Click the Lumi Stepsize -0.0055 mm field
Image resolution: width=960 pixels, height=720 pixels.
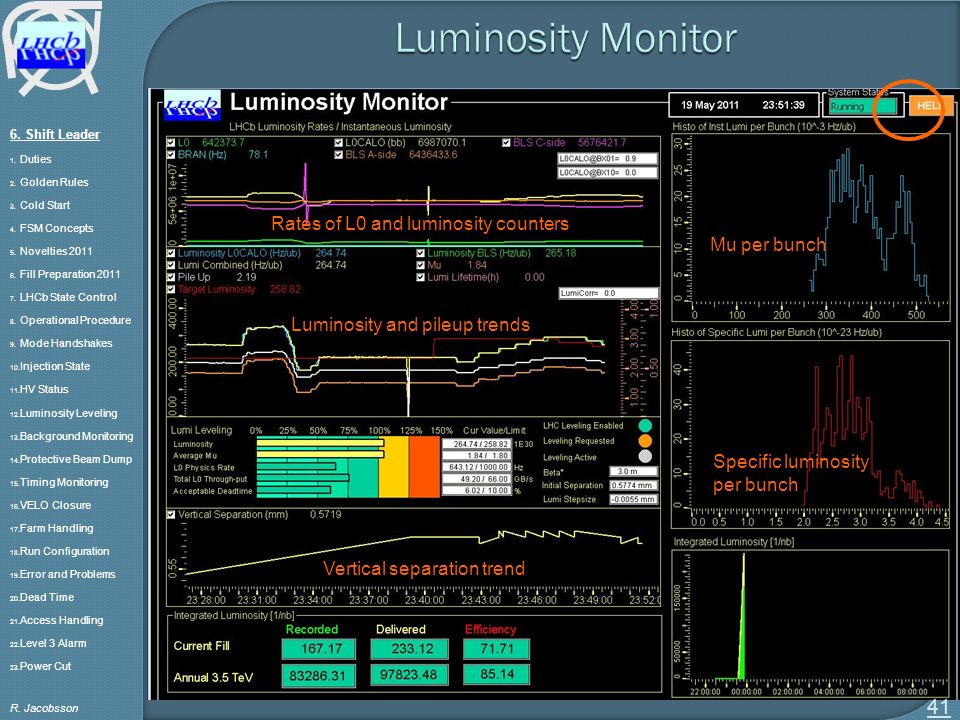tap(634, 499)
